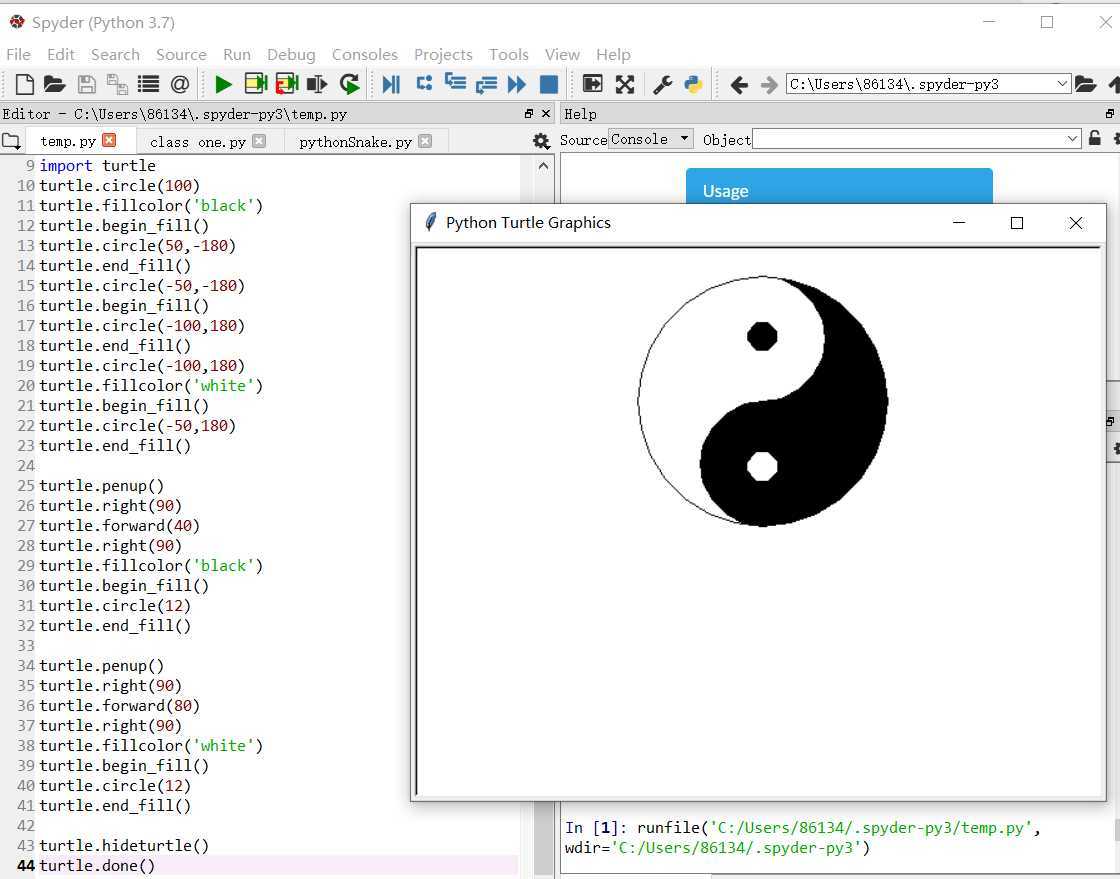Viewport: 1120px width, 879px height.
Task: Open the working directory path dropdown
Action: pos(1062,84)
